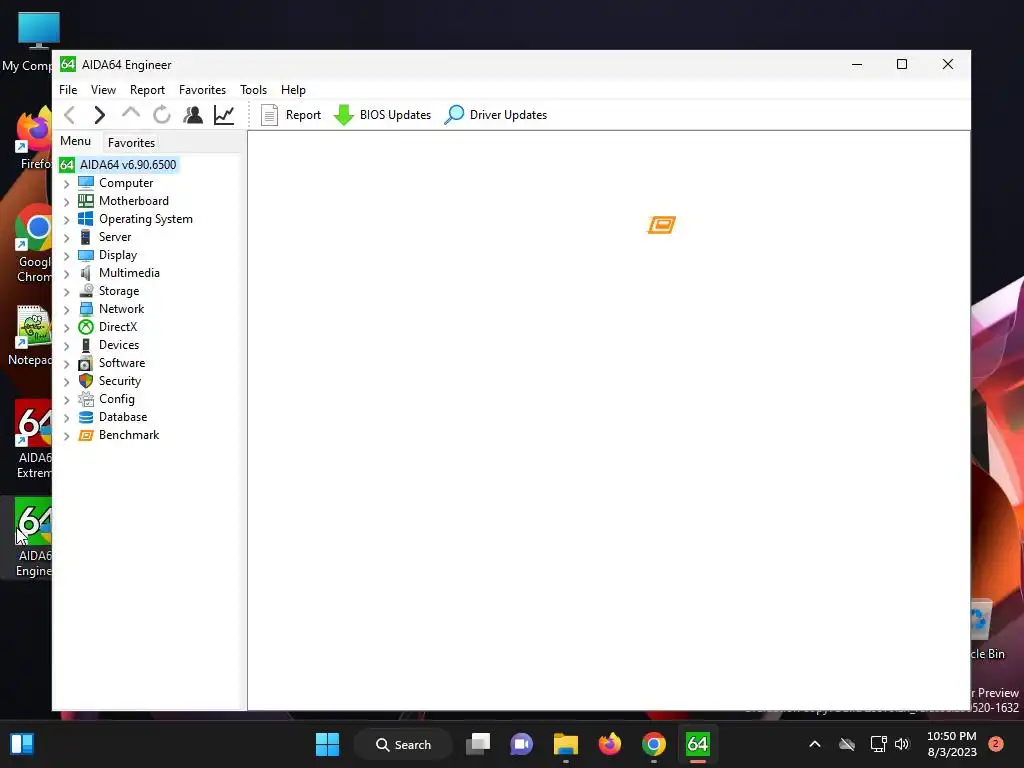Viewport: 1024px width, 768px height.
Task: Expand the Operating System tree node
Action: click(66, 220)
